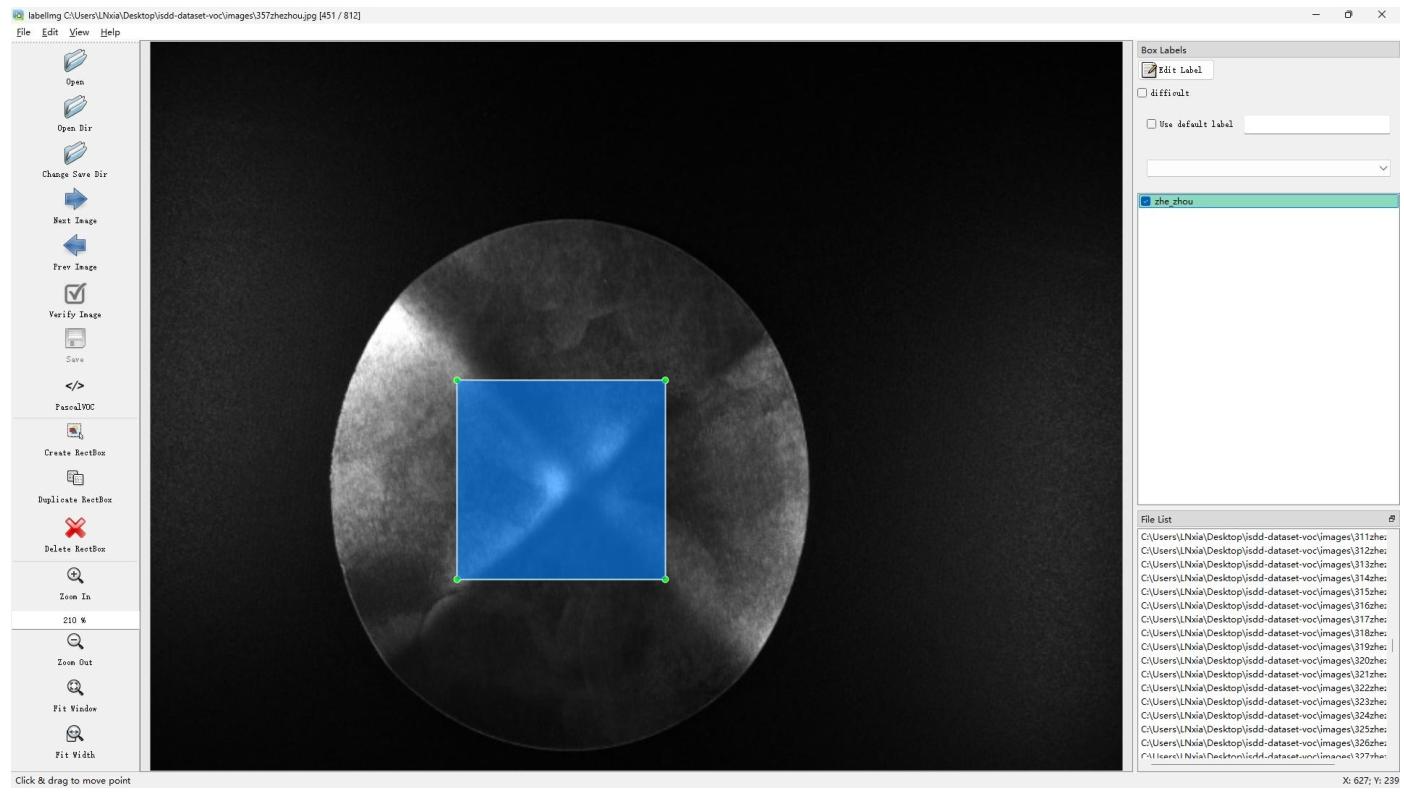Click the Zoom In magnifier

click(x=75, y=576)
